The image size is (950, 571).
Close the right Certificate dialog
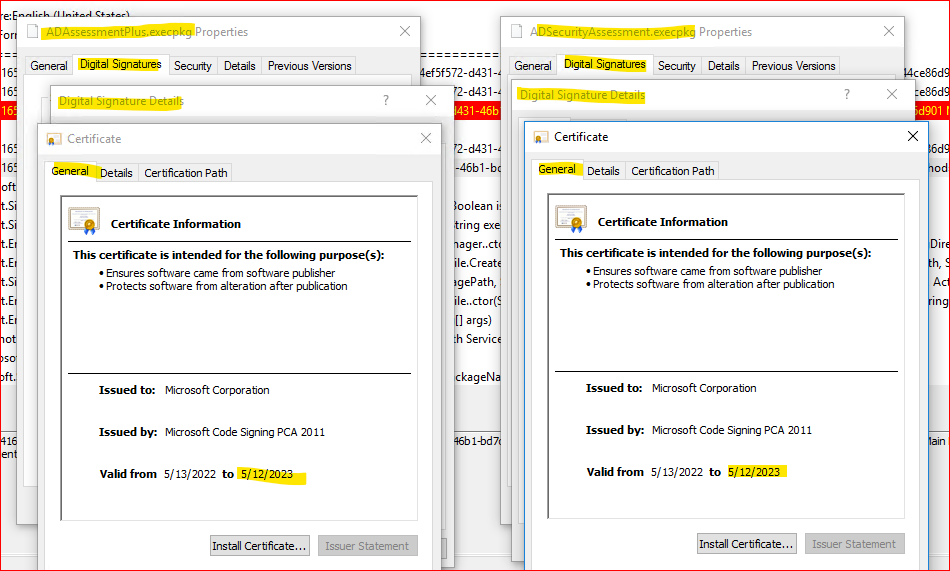[913, 136]
